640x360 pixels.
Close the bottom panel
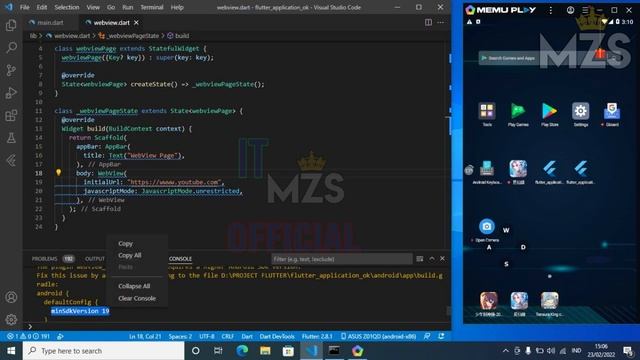(x=442, y=259)
